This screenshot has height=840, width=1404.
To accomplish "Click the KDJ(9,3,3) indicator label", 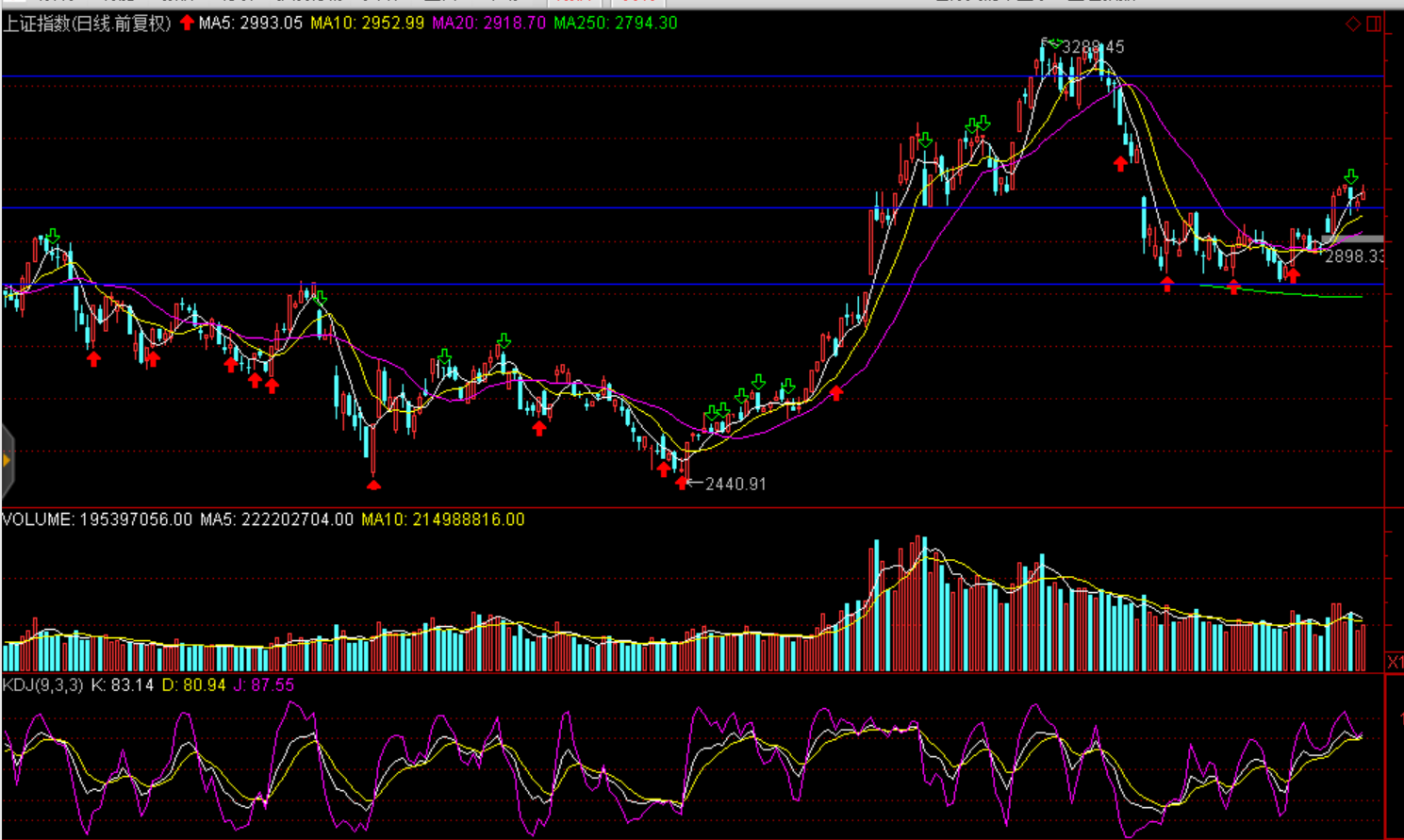I will click(x=42, y=685).
